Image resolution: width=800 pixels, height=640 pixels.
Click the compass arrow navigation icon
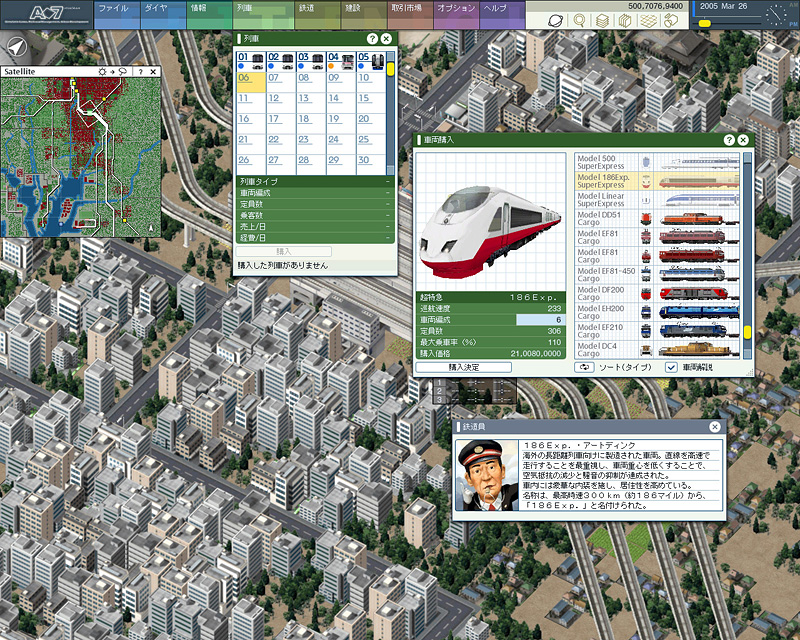[x=17, y=47]
